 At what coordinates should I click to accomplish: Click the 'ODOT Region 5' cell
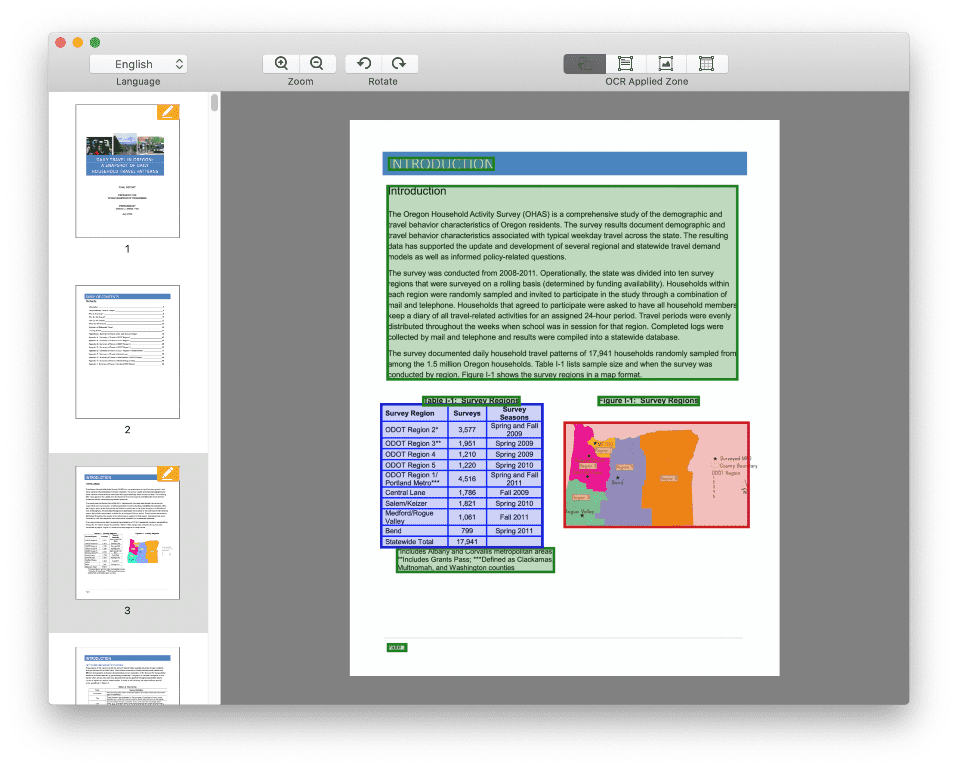tap(415, 465)
